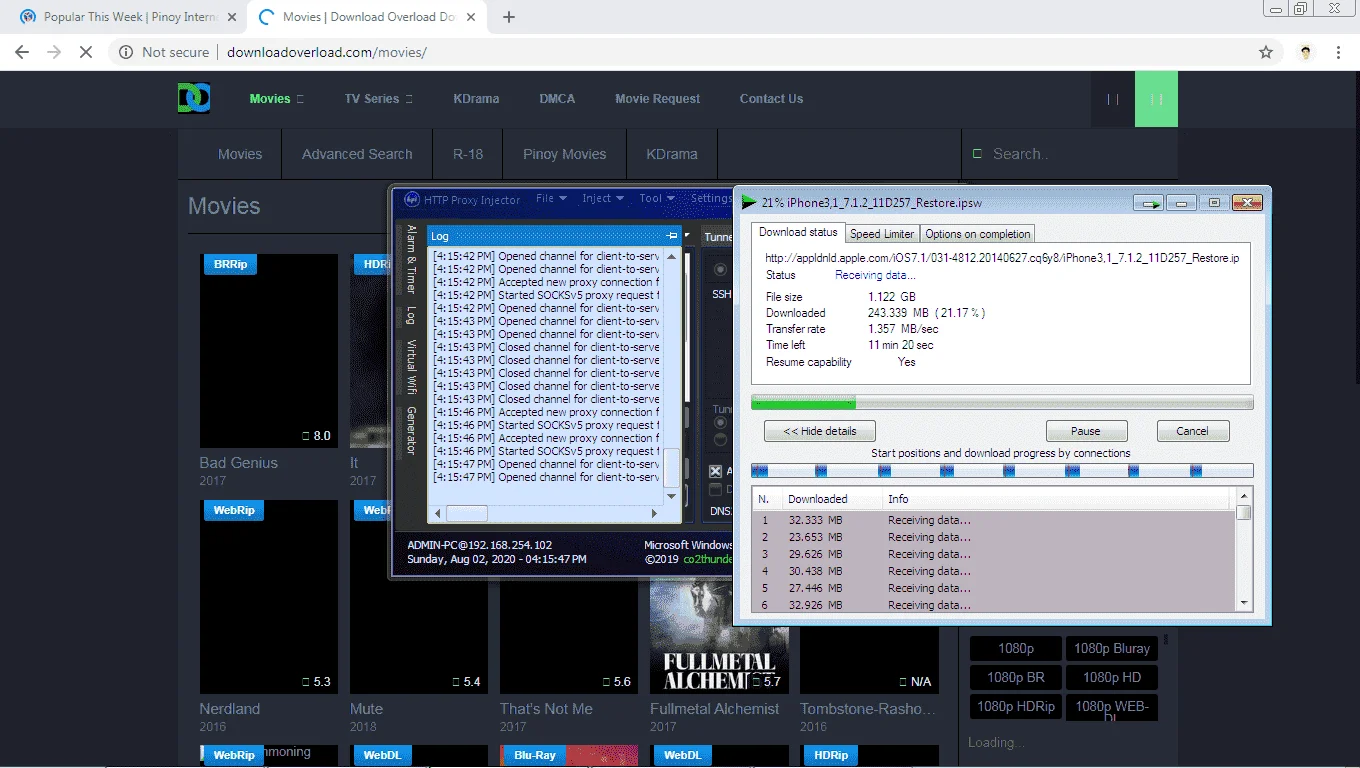This screenshot has width=1360, height=768.
Task: Click the green download progress bar
Action: click(1002, 402)
